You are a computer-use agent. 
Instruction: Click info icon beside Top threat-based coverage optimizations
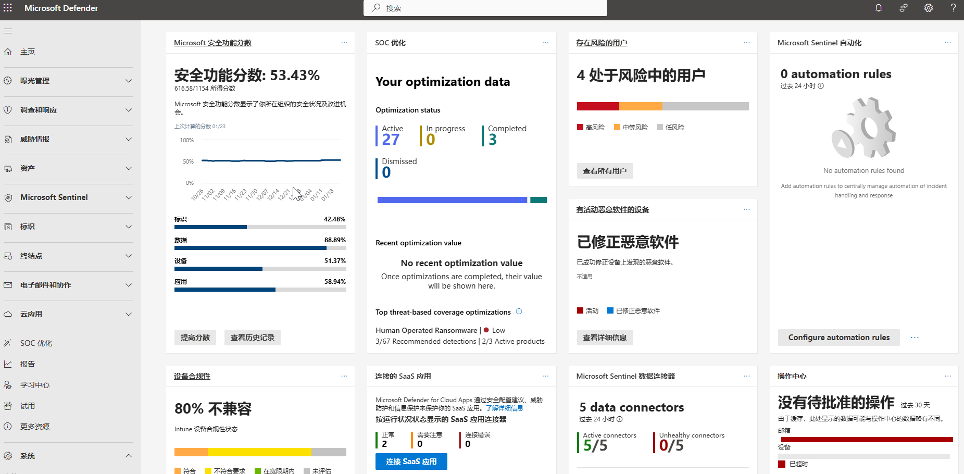click(x=519, y=312)
